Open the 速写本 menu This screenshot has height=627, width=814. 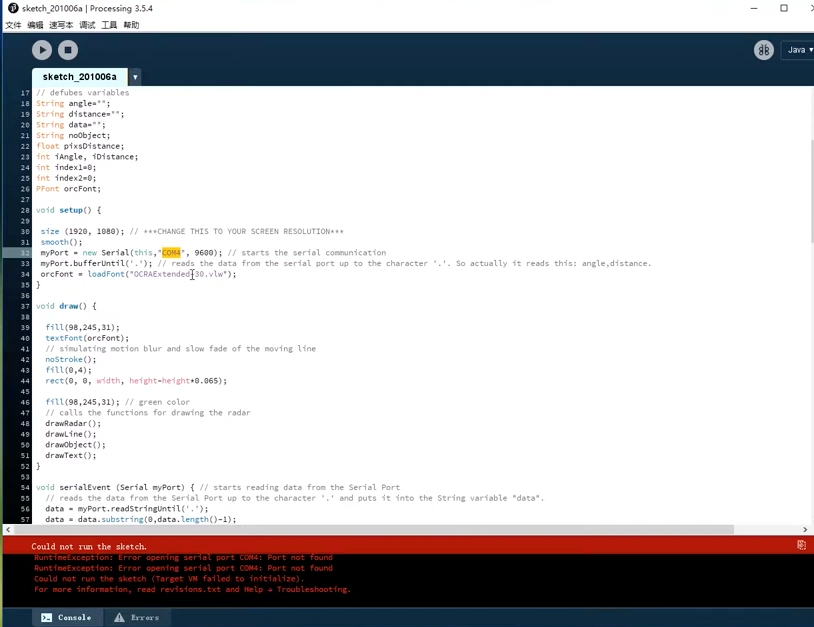coord(61,25)
